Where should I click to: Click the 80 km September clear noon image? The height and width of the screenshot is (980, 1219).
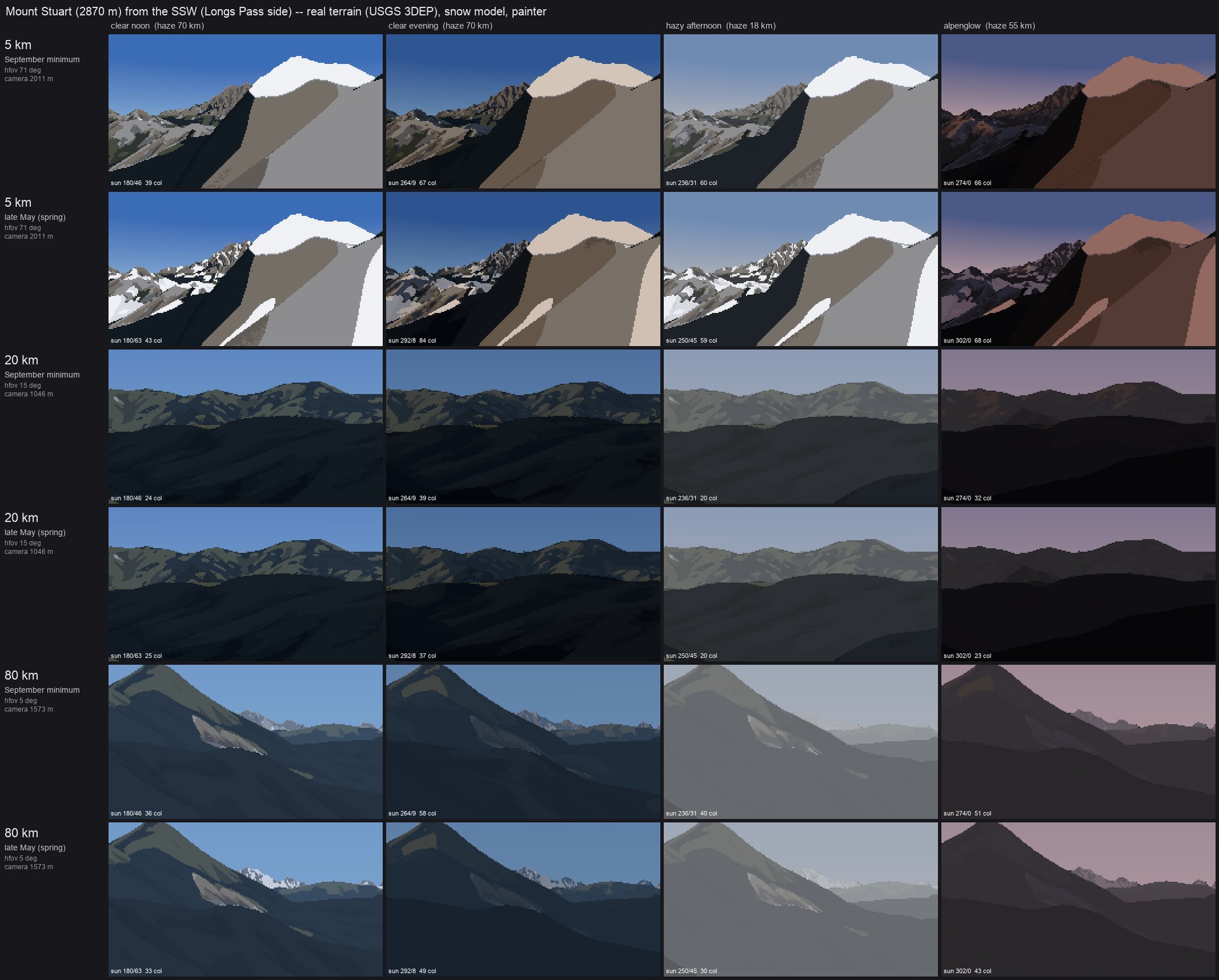point(246,742)
